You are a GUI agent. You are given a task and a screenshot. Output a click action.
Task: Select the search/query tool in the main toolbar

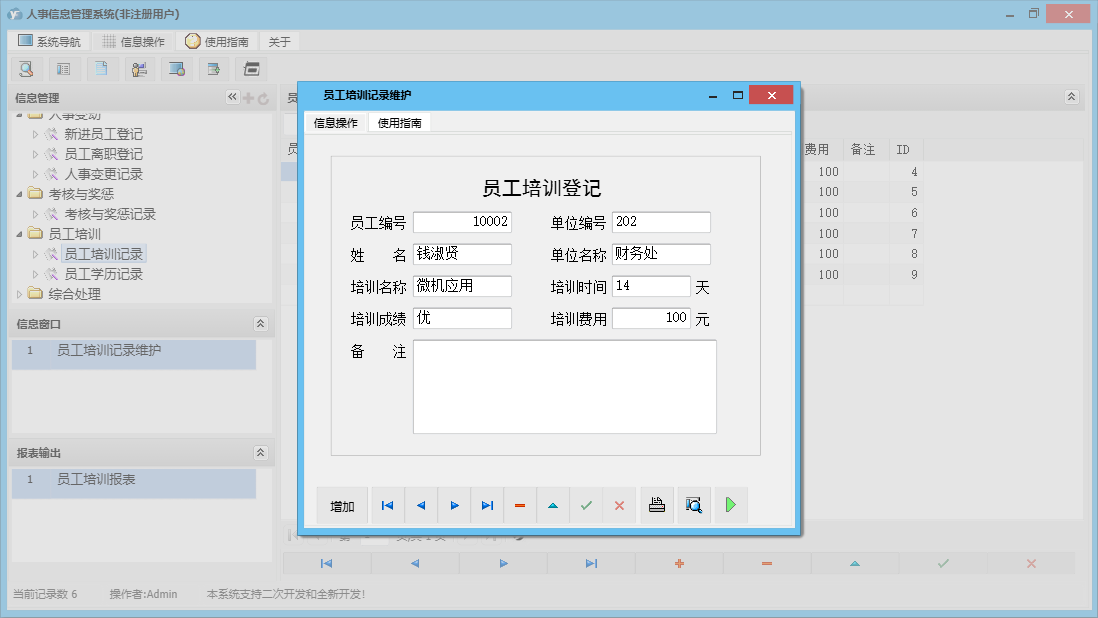tap(27, 69)
